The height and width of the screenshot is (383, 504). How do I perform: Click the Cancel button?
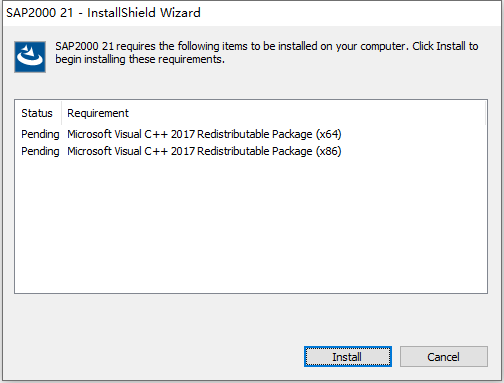444,357
